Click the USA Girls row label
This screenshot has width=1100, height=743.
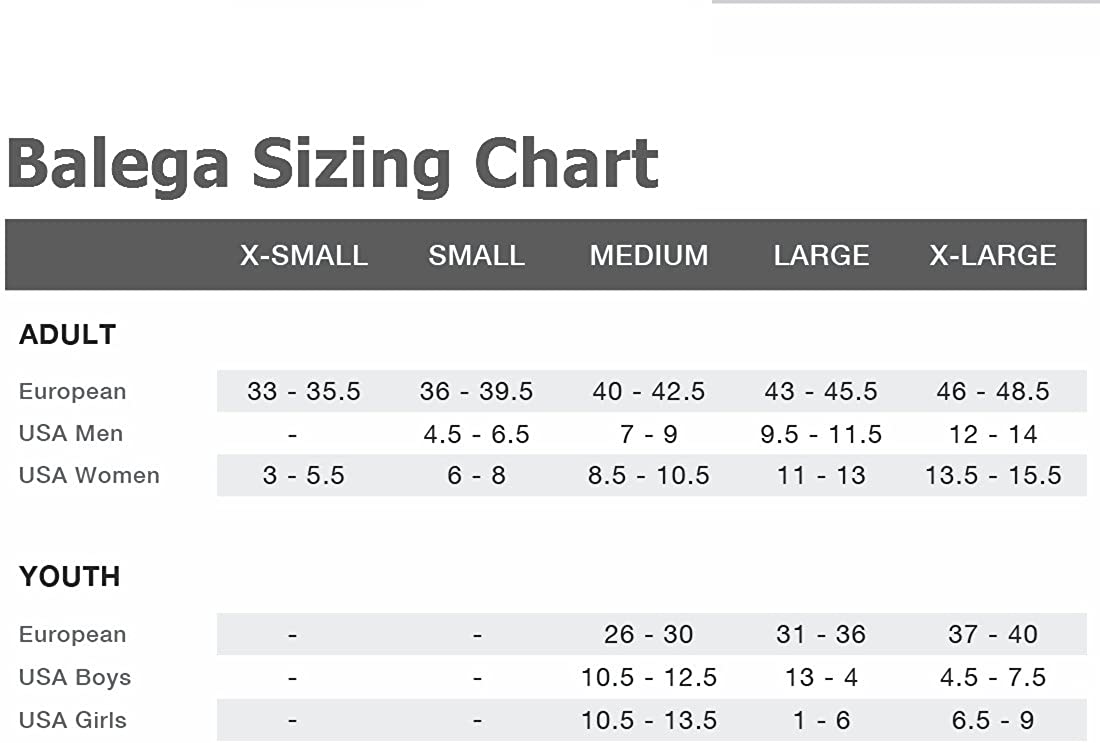73,720
